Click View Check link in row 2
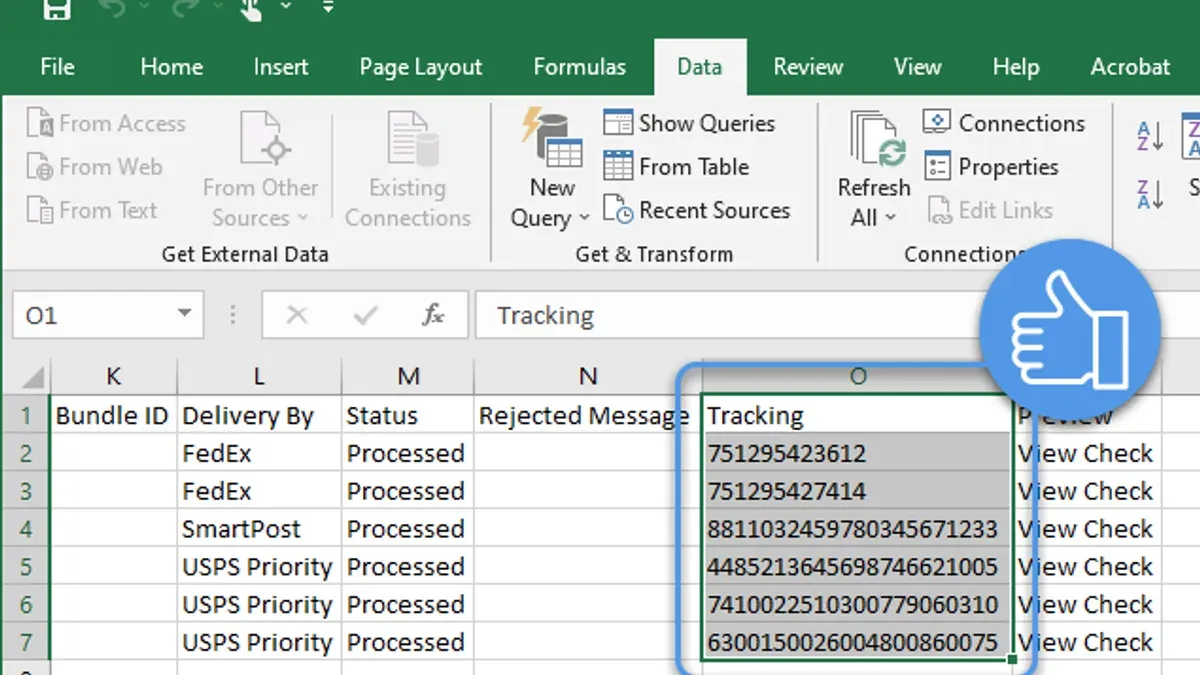 click(x=1085, y=454)
